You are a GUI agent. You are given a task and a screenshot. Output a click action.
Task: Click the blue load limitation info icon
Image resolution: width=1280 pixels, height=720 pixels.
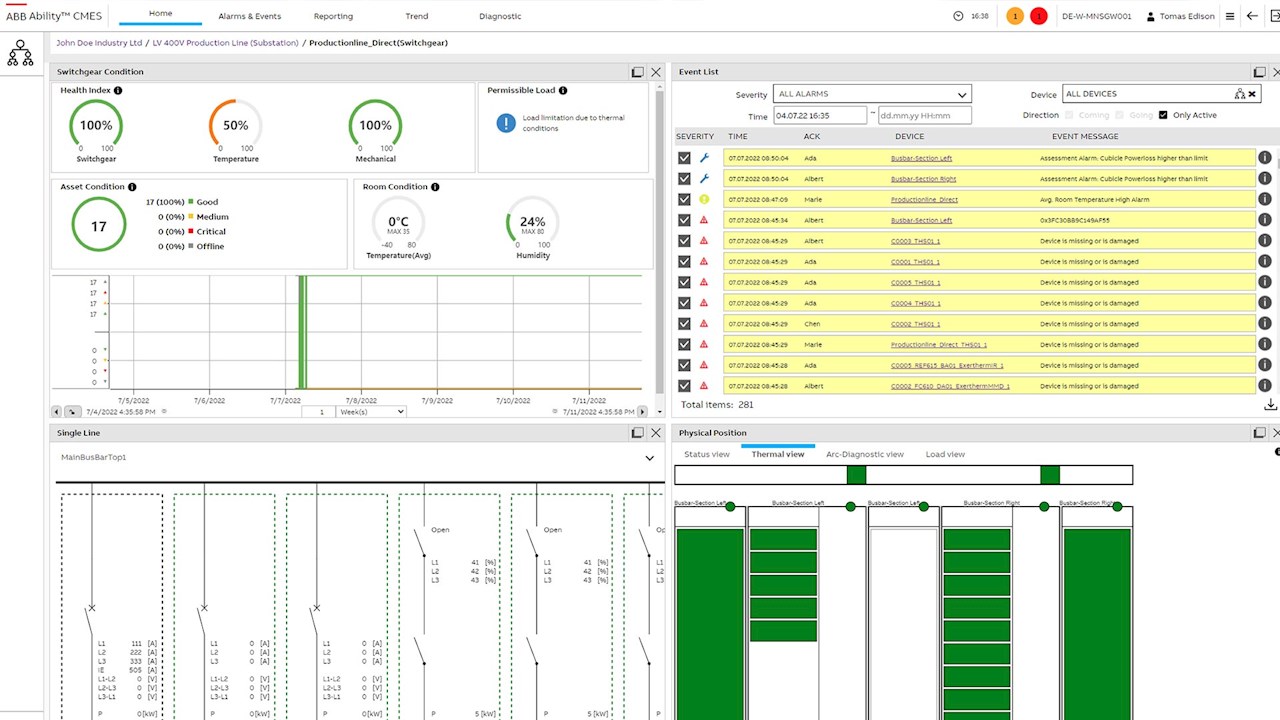click(506, 123)
